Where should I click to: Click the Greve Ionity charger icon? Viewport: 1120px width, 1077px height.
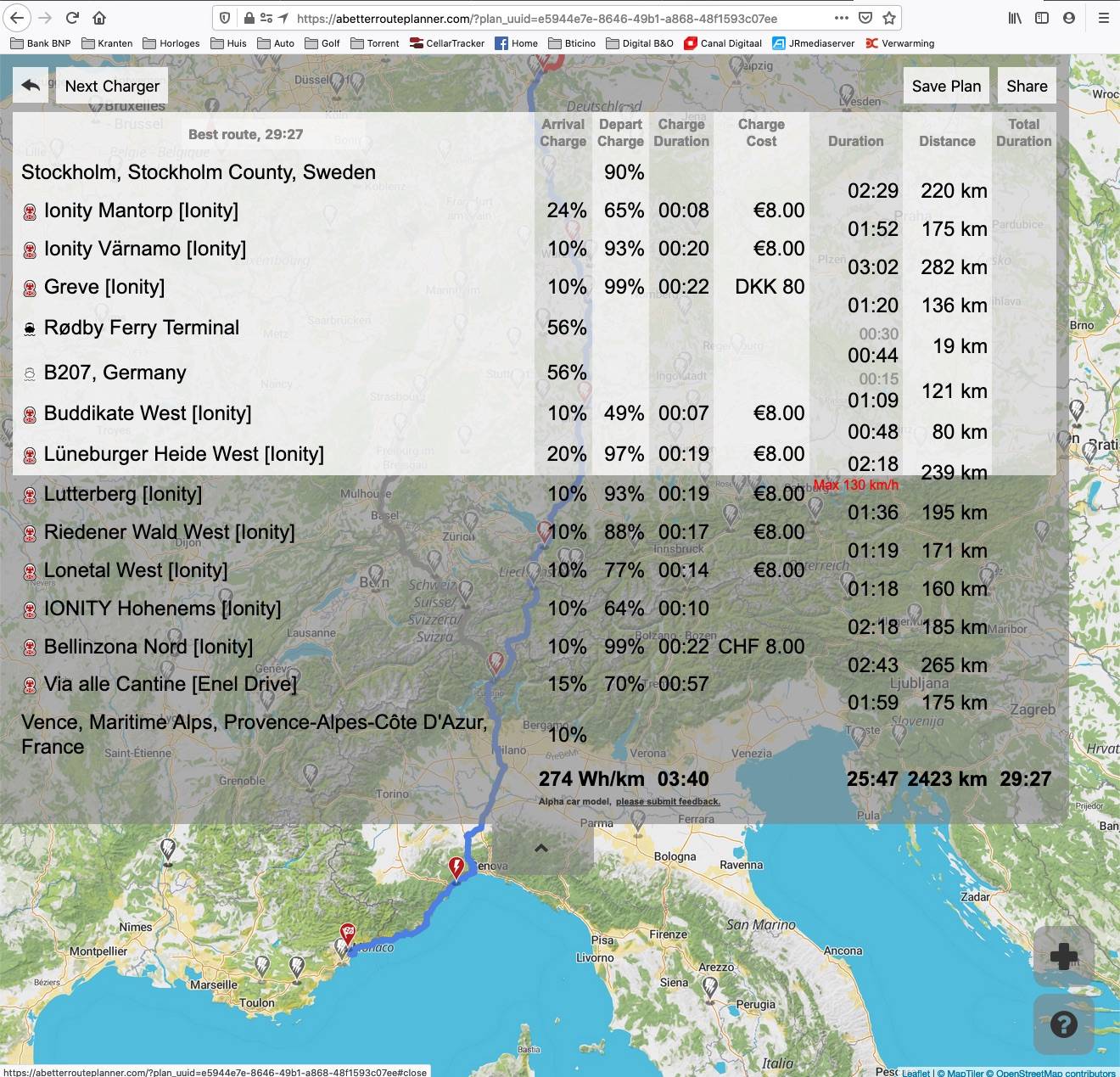pyautogui.click(x=30, y=289)
